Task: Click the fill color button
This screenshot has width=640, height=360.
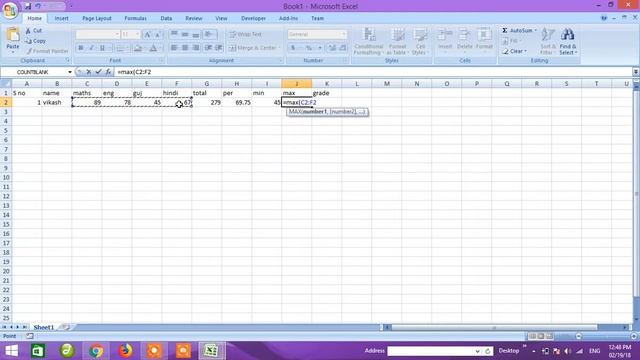Action: tap(138, 48)
